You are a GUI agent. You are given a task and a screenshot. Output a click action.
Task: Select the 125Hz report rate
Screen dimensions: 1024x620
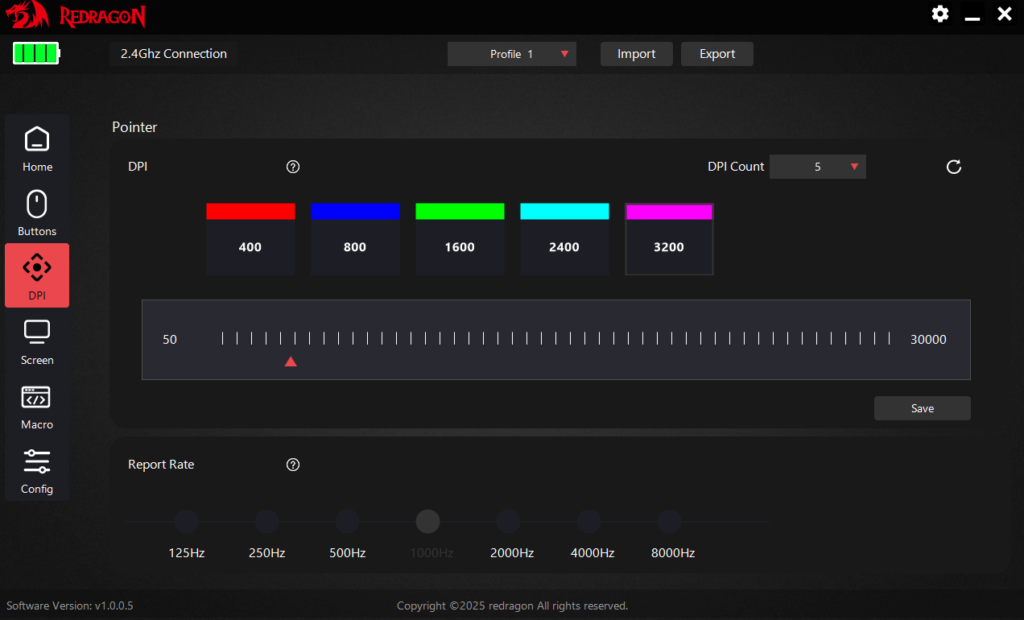(186, 522)
